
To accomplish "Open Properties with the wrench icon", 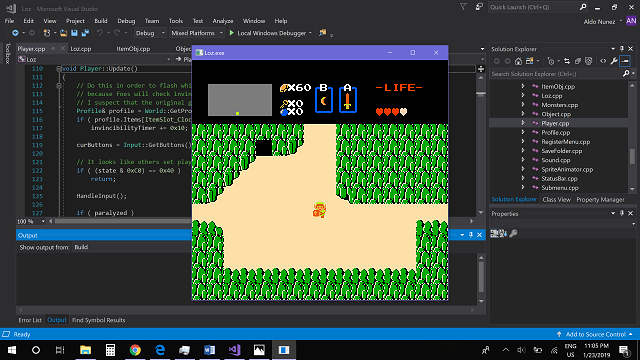I will click(x=614, y=61).
